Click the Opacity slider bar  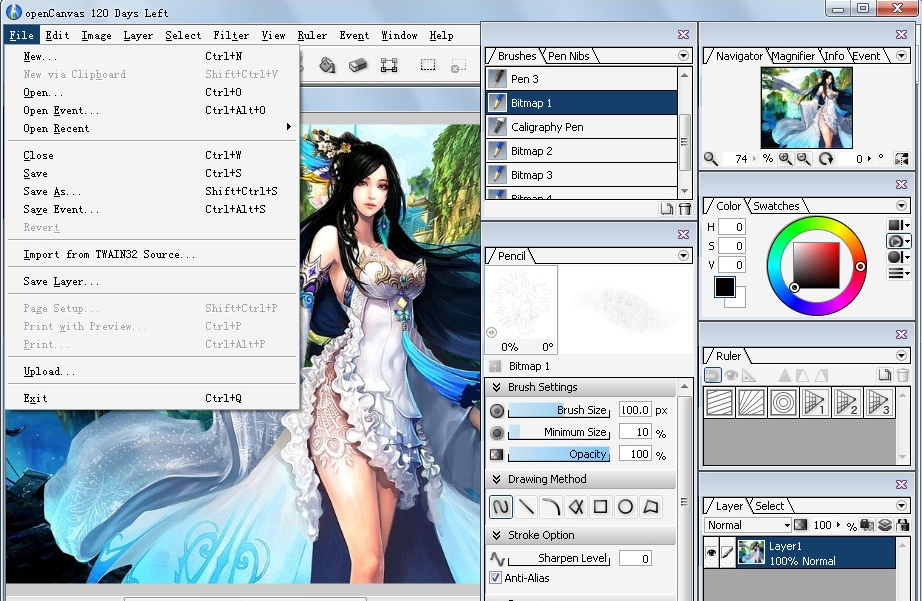[559, 455]
